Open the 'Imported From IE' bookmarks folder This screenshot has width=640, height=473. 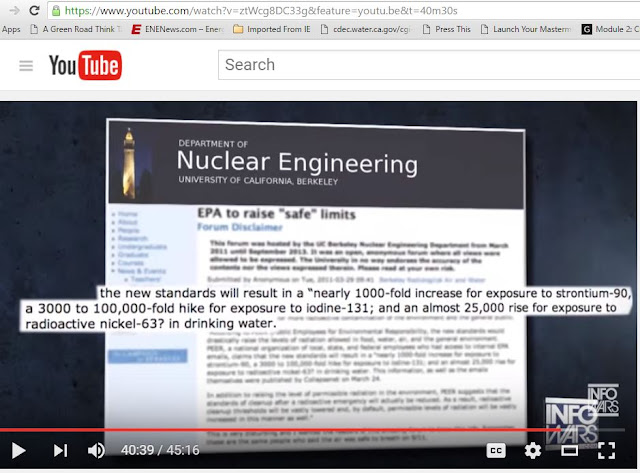pyautogui.click(x=272, y=29)
